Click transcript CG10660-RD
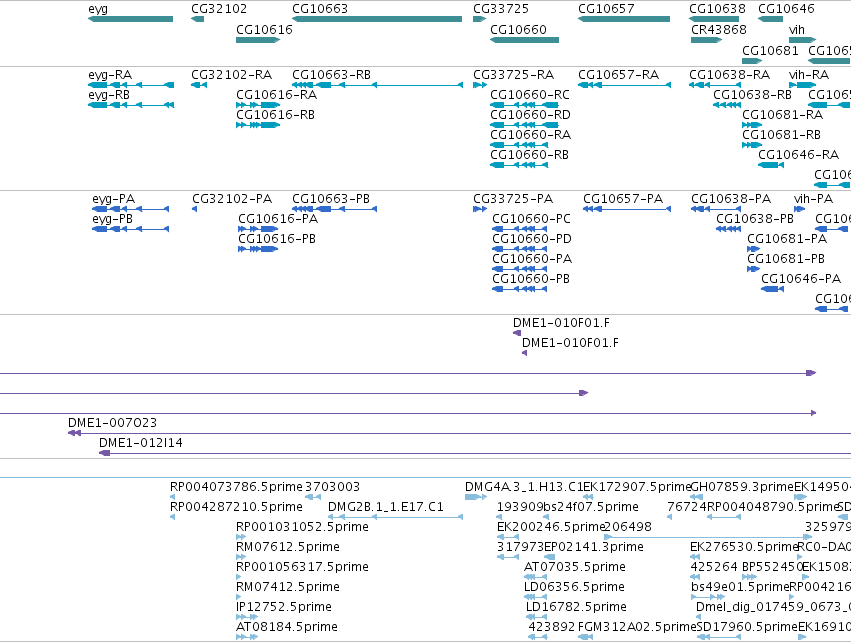The height and width of the screenshot is (642, 851). click(x=524, y=125)
